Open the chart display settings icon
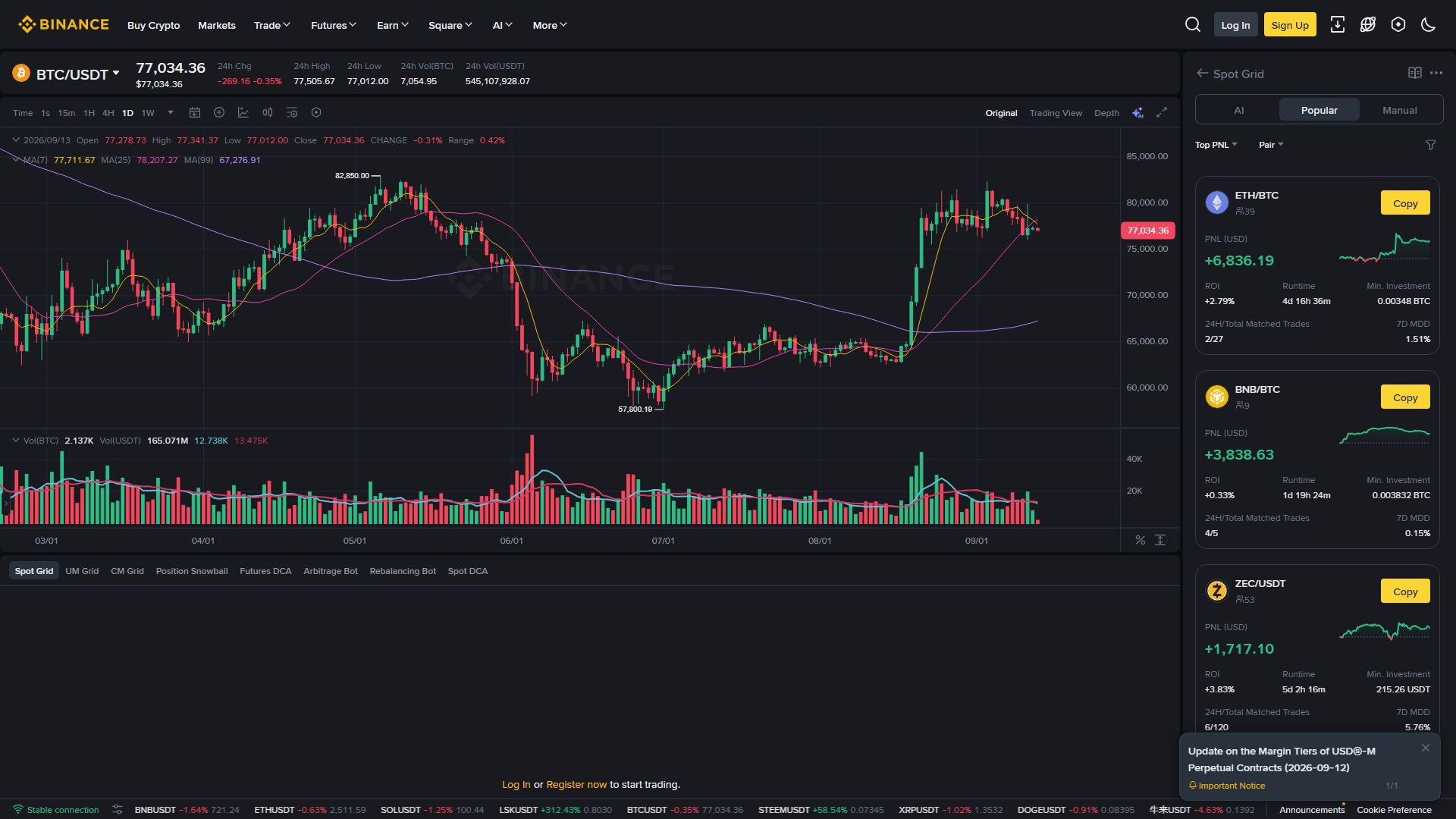 [292, 113]
